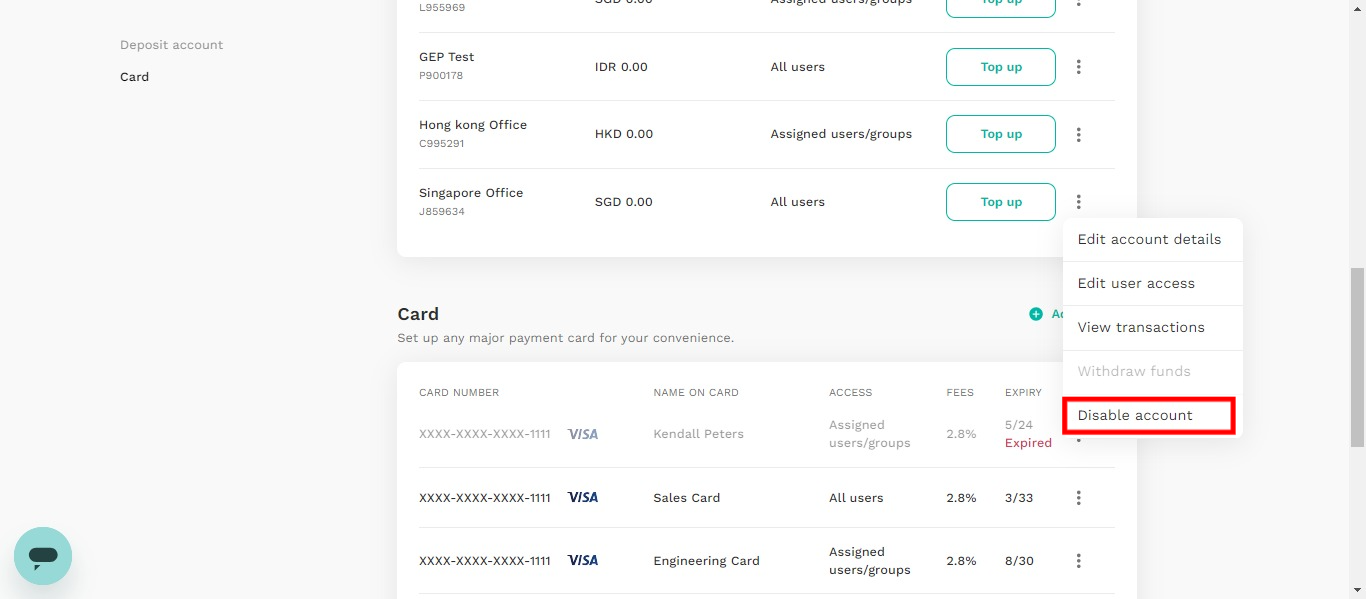Top up the Singapore Office account

tap(1001, 202)
